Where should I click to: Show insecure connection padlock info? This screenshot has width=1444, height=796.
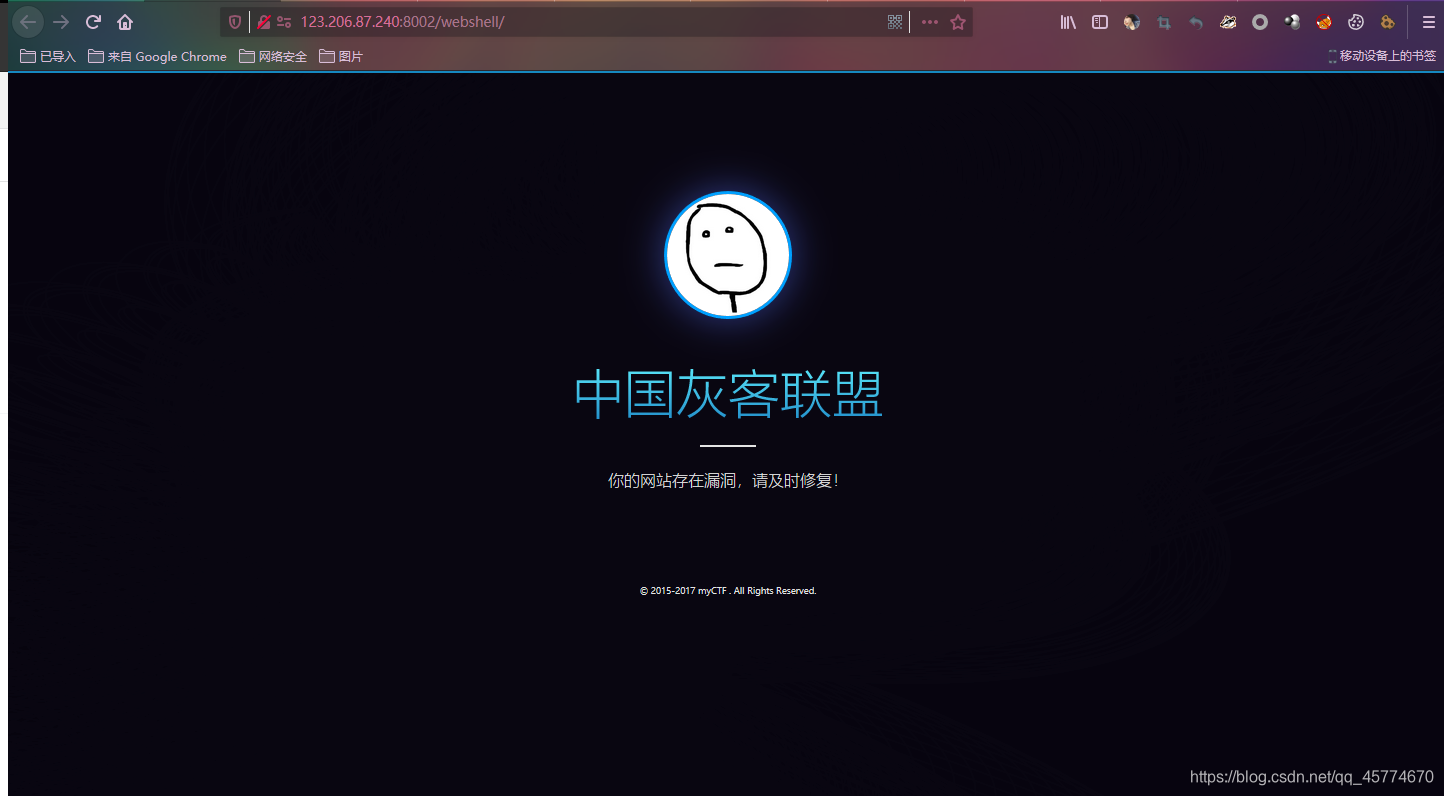[264, 22]
